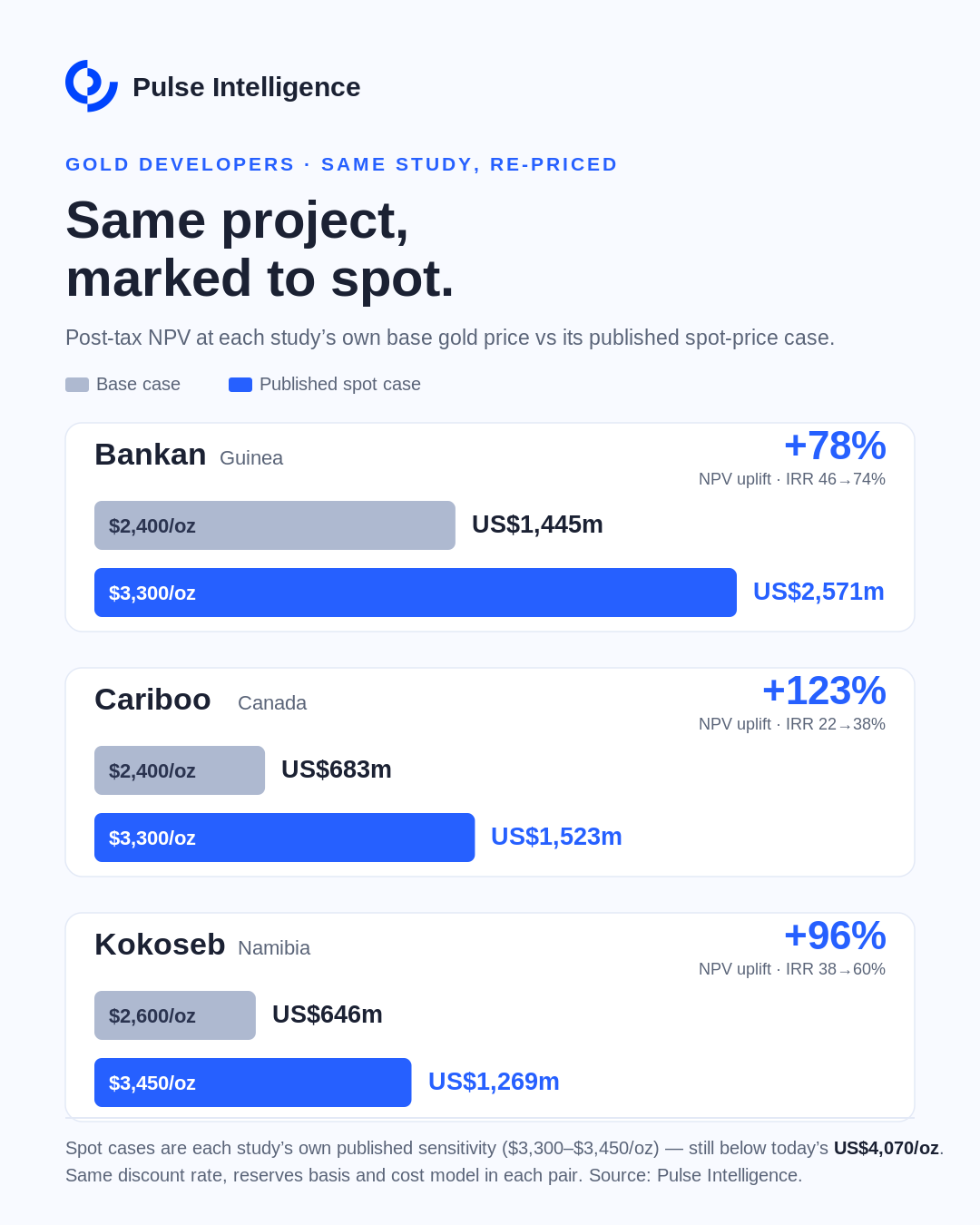Image resolution: width=980 pixels, height=1225 pixels.
Task: Click the +78% NPV uplift figure
Action: click(835, 446)
